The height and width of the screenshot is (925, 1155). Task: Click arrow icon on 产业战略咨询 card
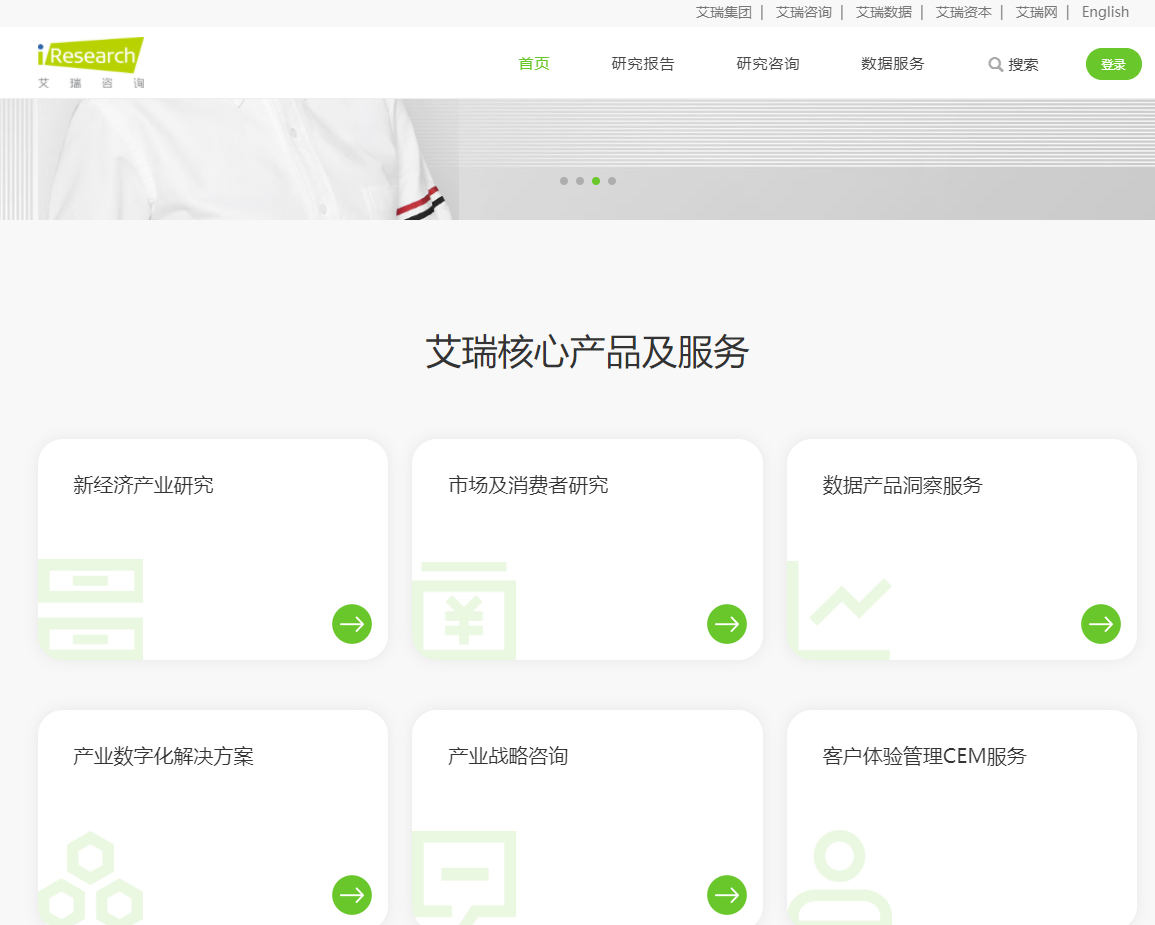727,895
